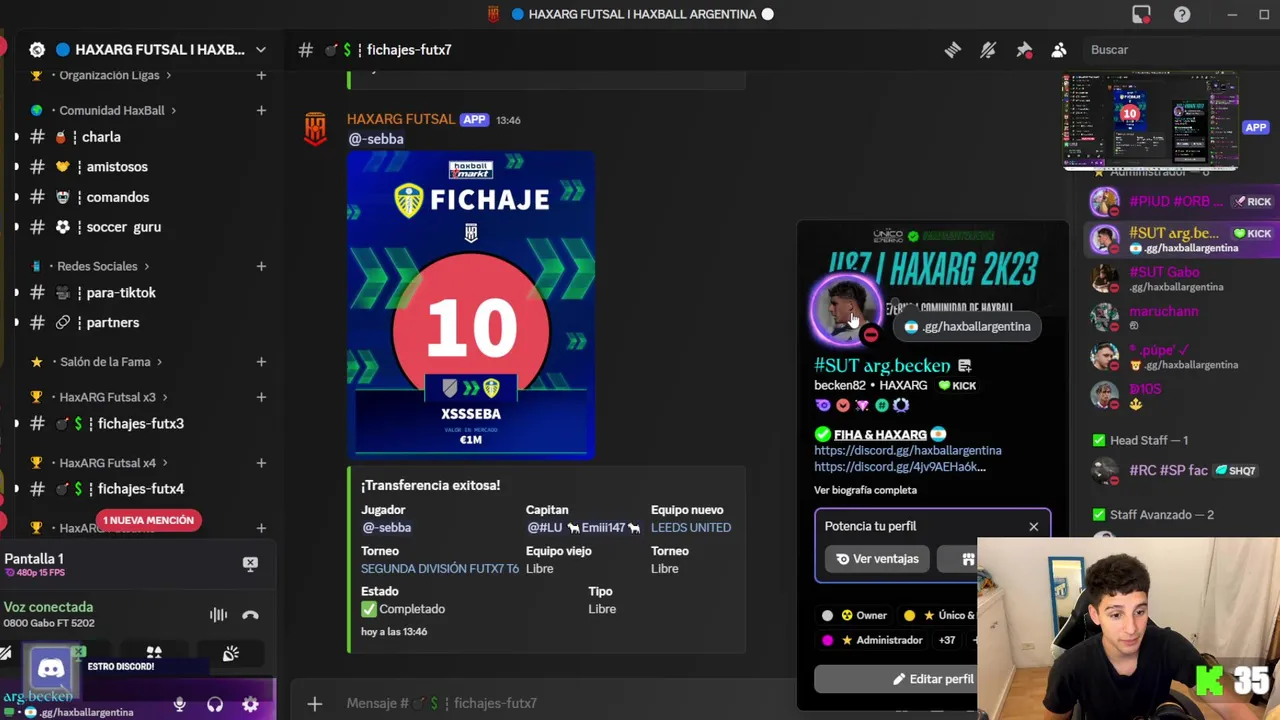Toggle headphones deafen in user panel
The height and width of the screenshot is (720, 1280).
pyautogui.click(x=215, y=704)
